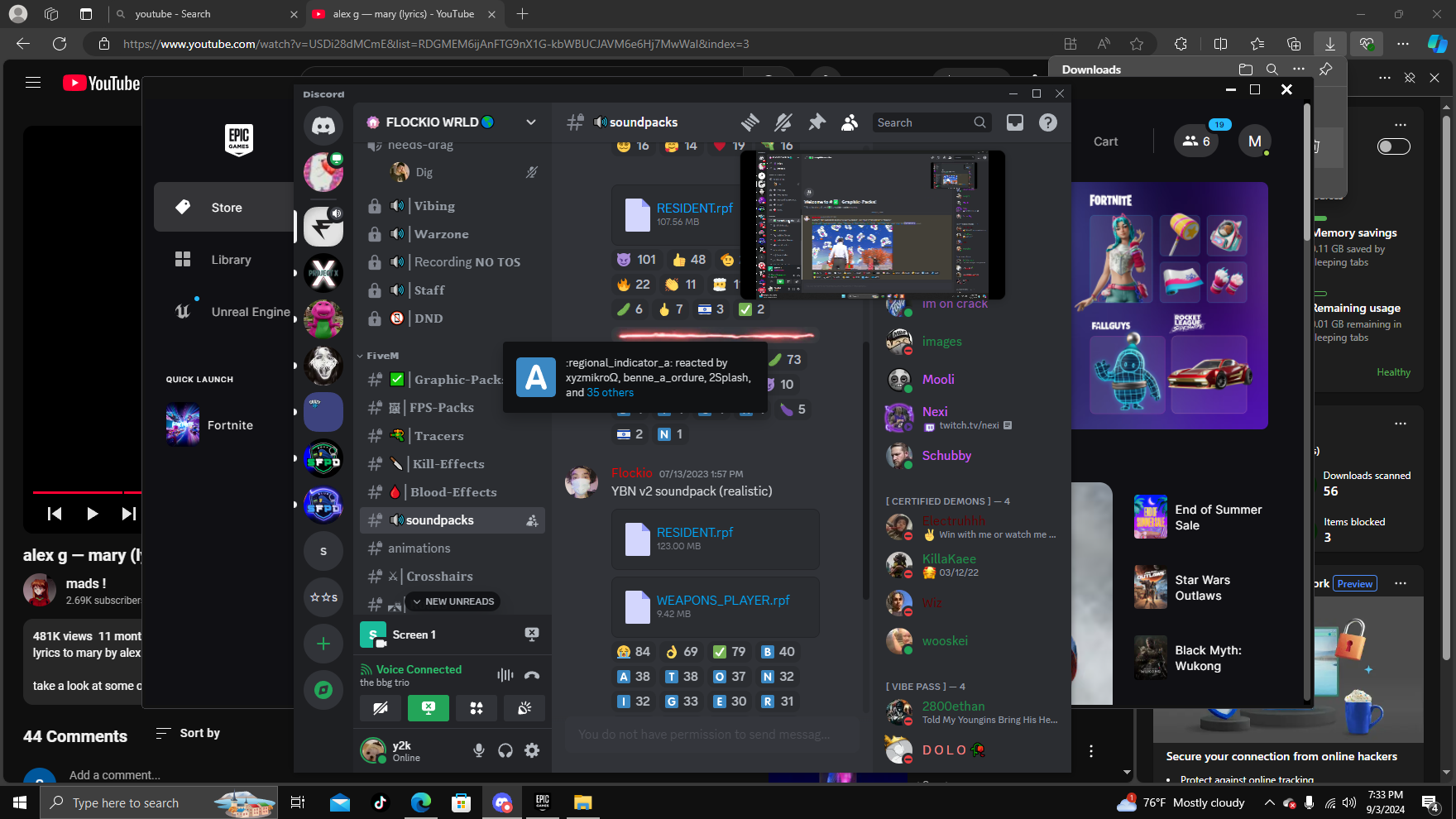Open Discord activities shapes button

477,708
